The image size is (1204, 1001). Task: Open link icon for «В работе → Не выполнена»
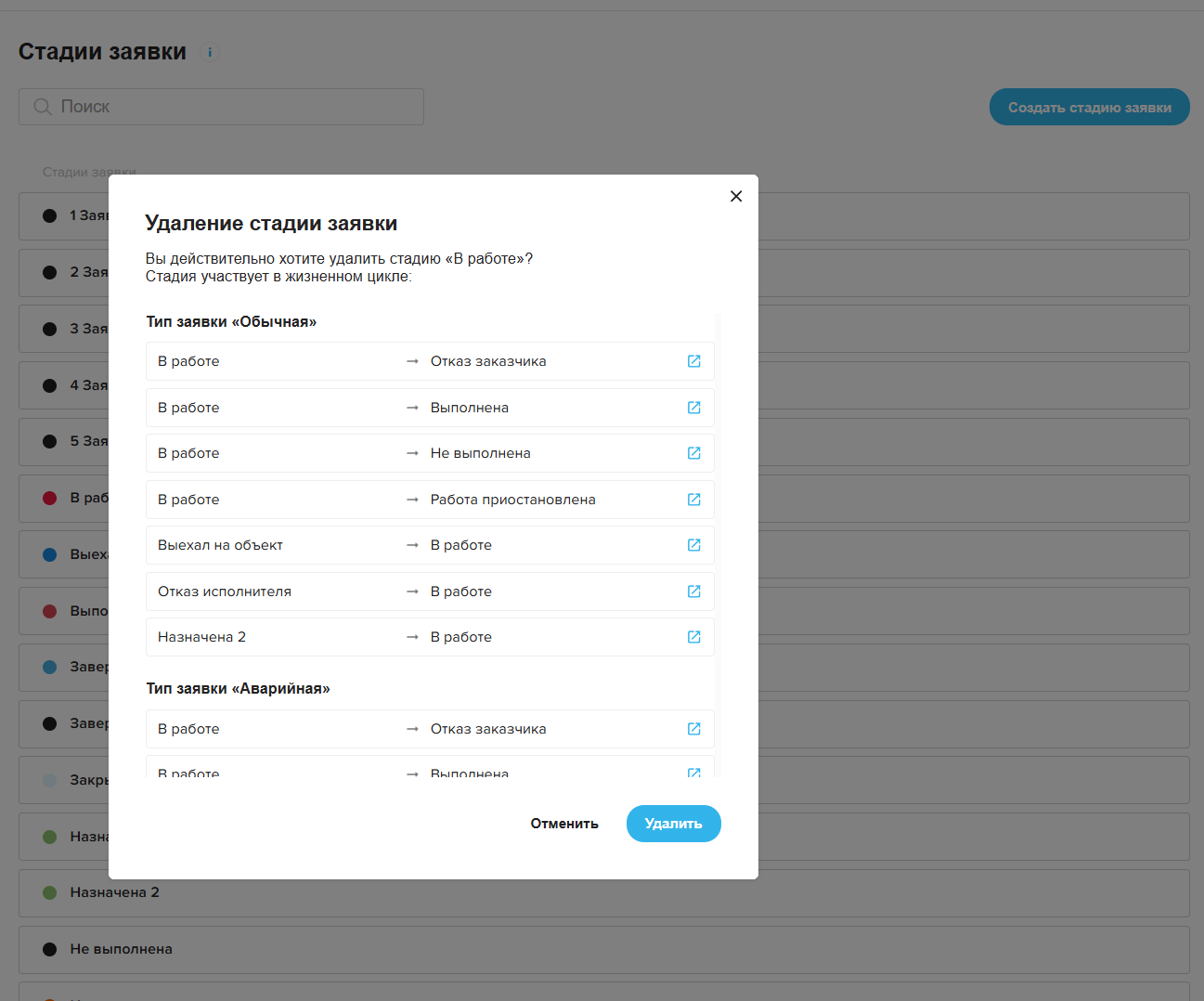(x=693, y=453)
